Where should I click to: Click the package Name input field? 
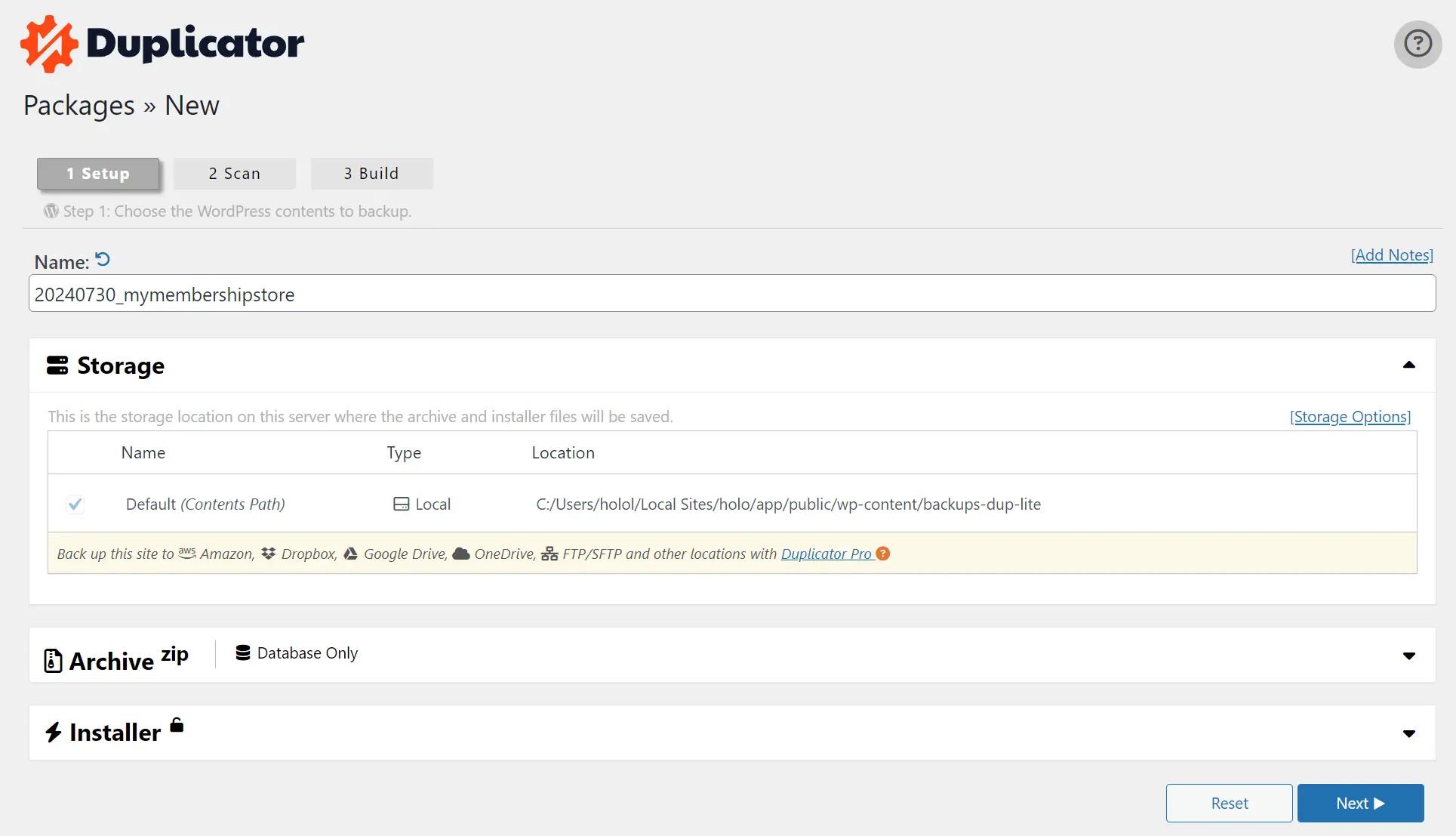coord(731,294)
